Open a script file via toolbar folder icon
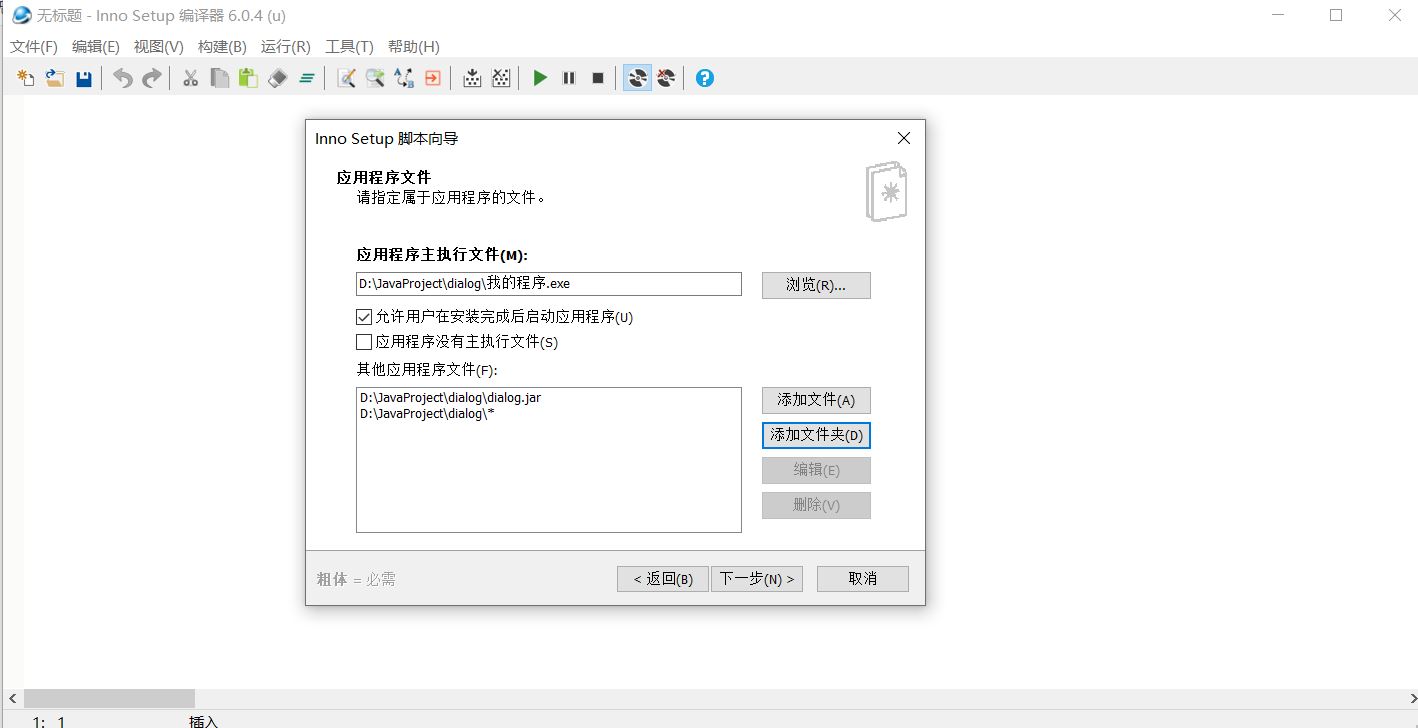 point(55,78)
